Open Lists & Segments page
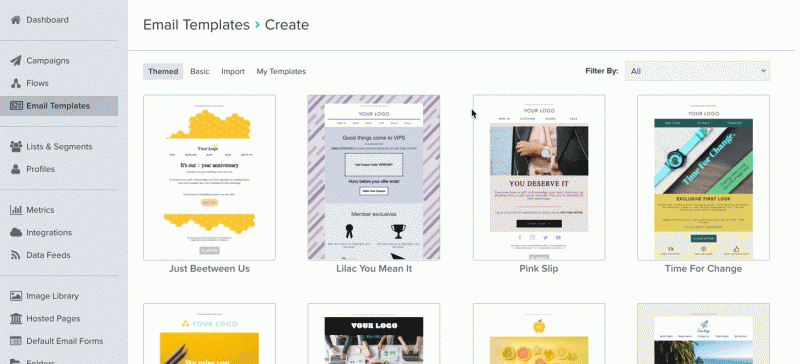This screenshot has width=800, height=364. point(59,147)
